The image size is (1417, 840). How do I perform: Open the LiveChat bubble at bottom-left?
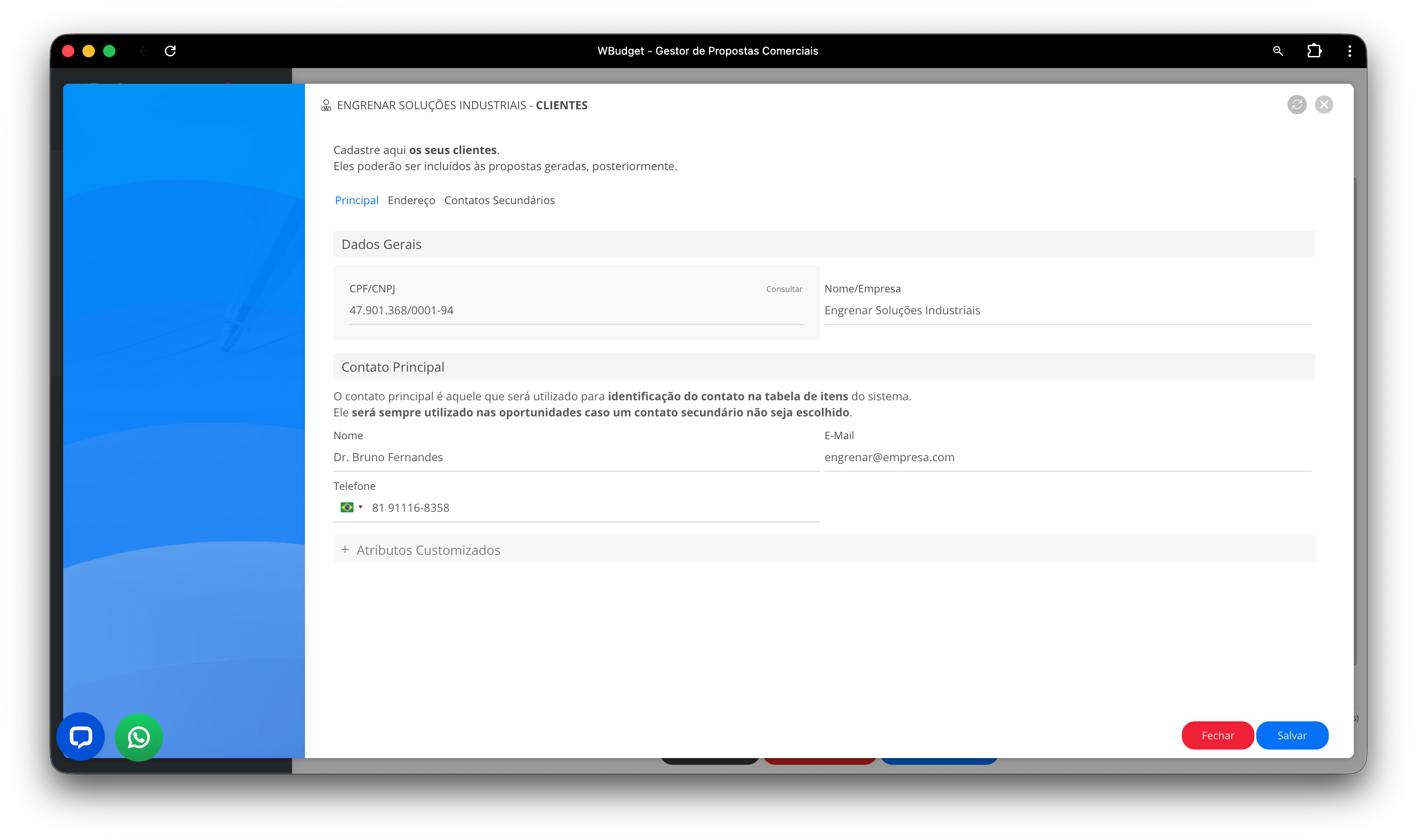coord(80,737)
